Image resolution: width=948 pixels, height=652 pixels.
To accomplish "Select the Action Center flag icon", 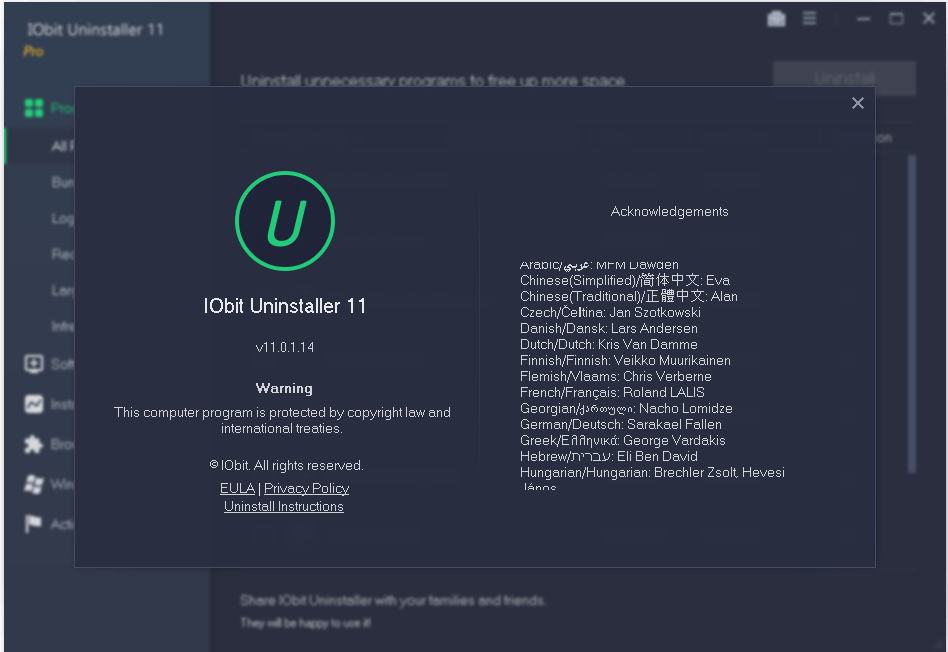I will [34, 524].
